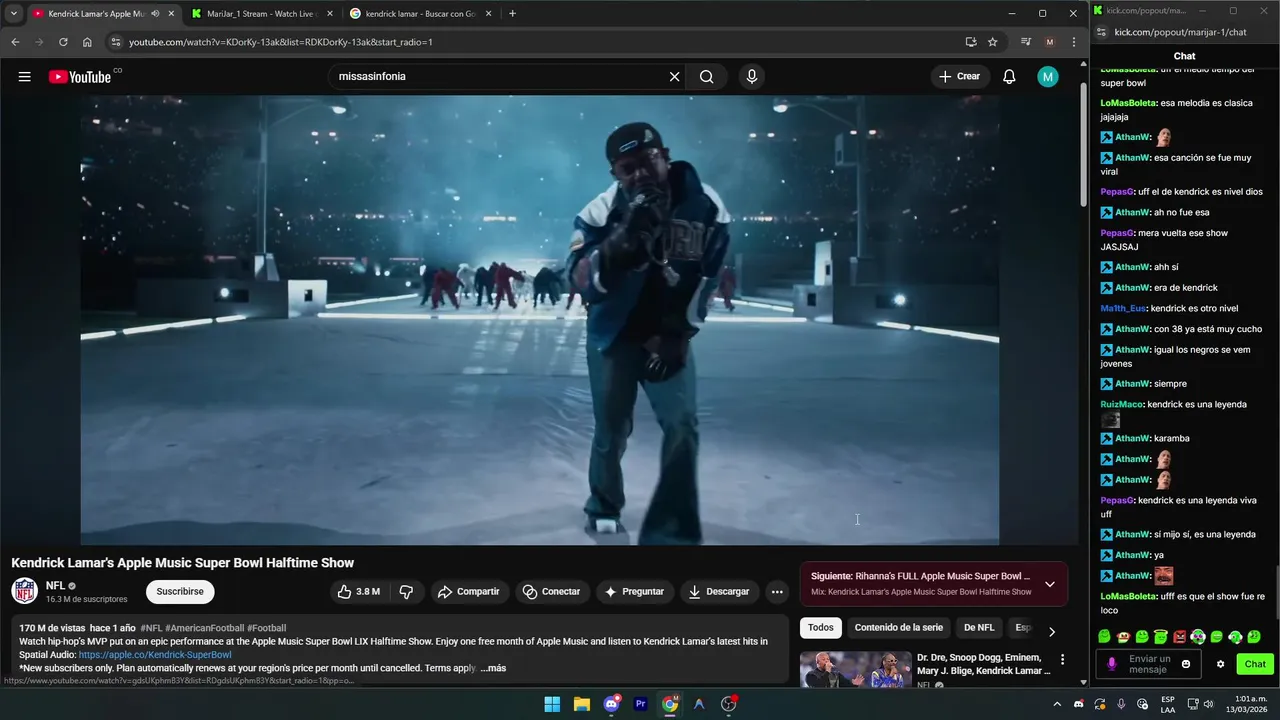Open emoji picker in Kick chat input
The width and height of the screenshot is (1280, 720).
[1186, 664]
